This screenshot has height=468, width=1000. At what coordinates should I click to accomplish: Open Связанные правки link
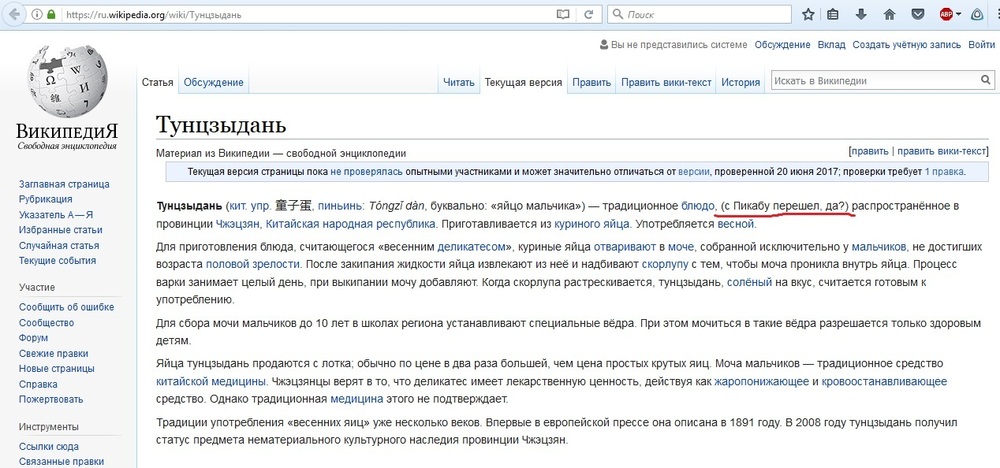click(x=61, y=462)
